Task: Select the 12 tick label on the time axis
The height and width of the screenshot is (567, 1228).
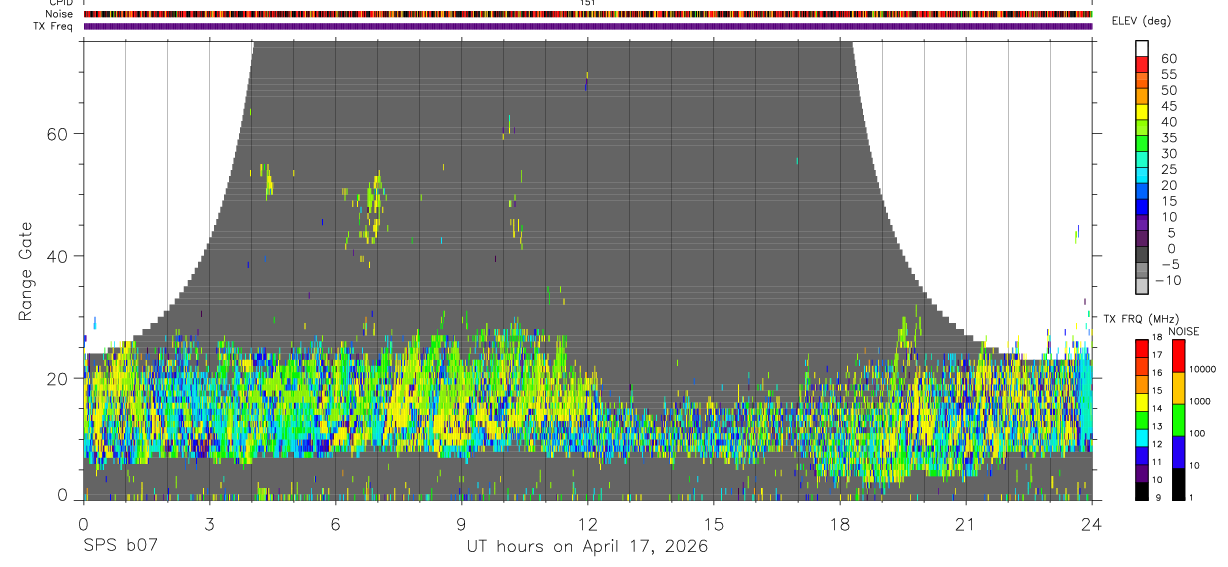Action: click(x=587, y=524)
